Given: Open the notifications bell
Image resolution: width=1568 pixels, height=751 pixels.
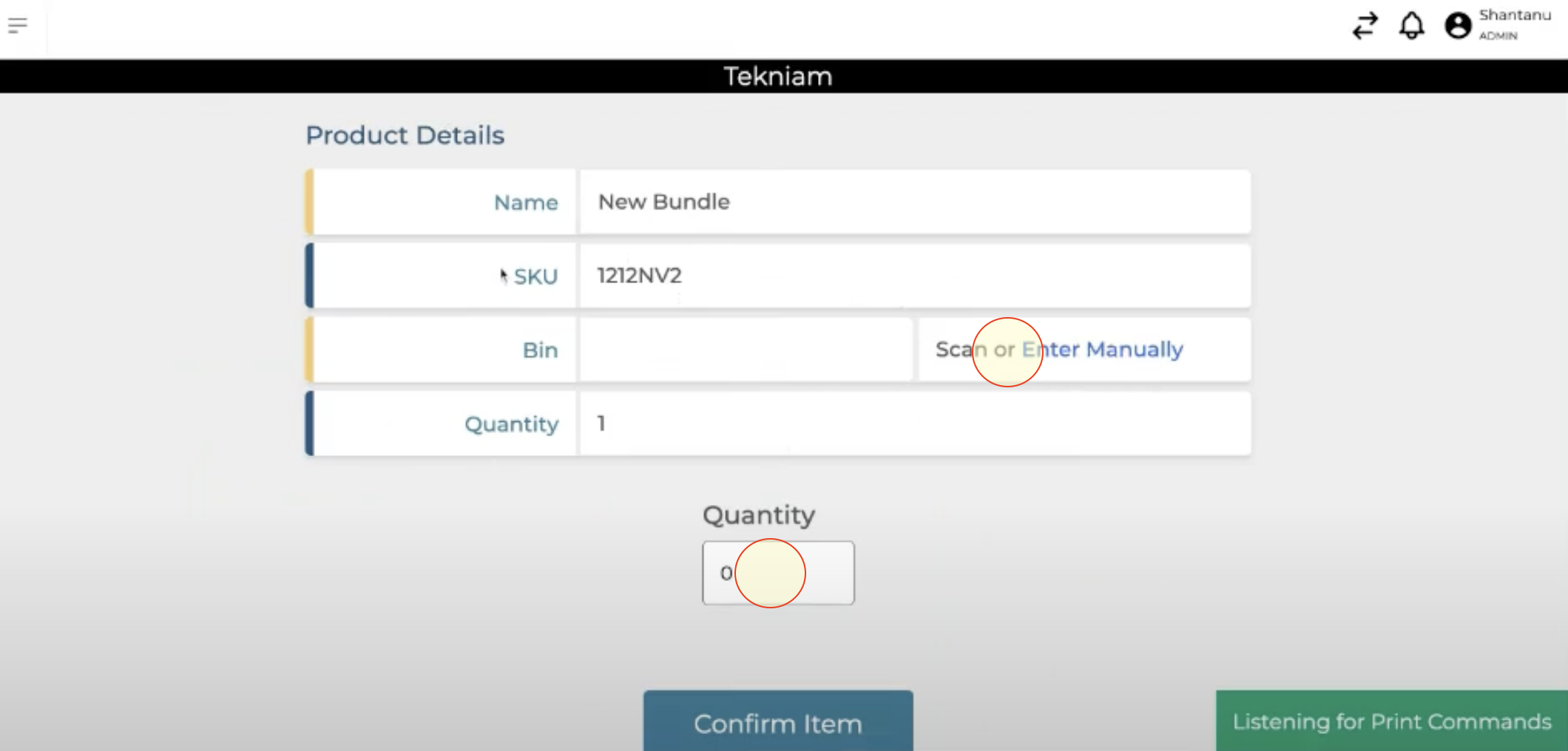Looking at the screenshot, I should pyautogui.click(x=1411, y=26).
